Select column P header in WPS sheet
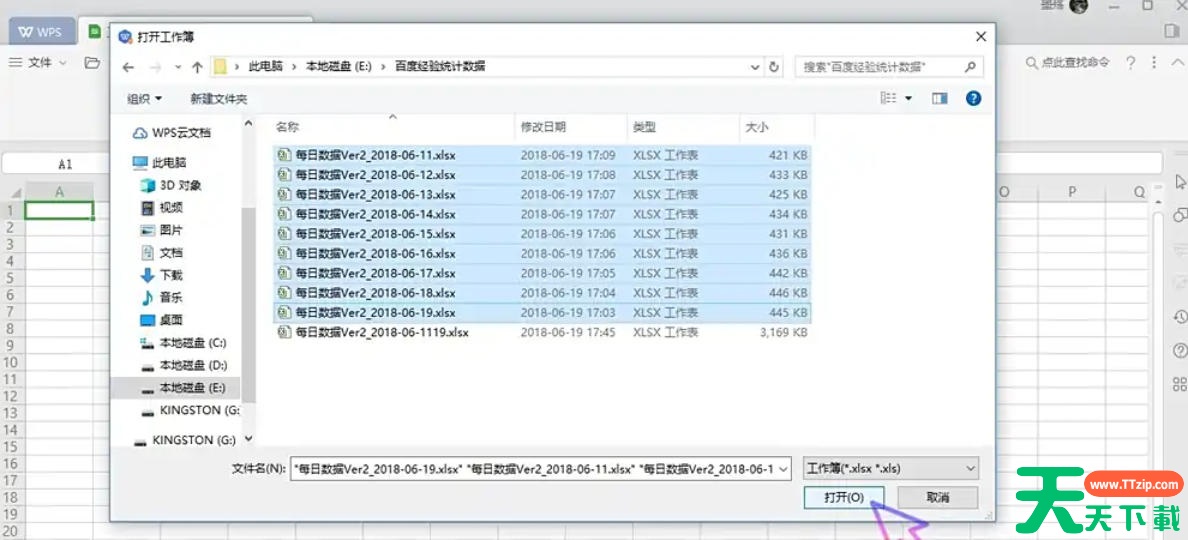The image size is (1188, 540). pos(1072,192)
